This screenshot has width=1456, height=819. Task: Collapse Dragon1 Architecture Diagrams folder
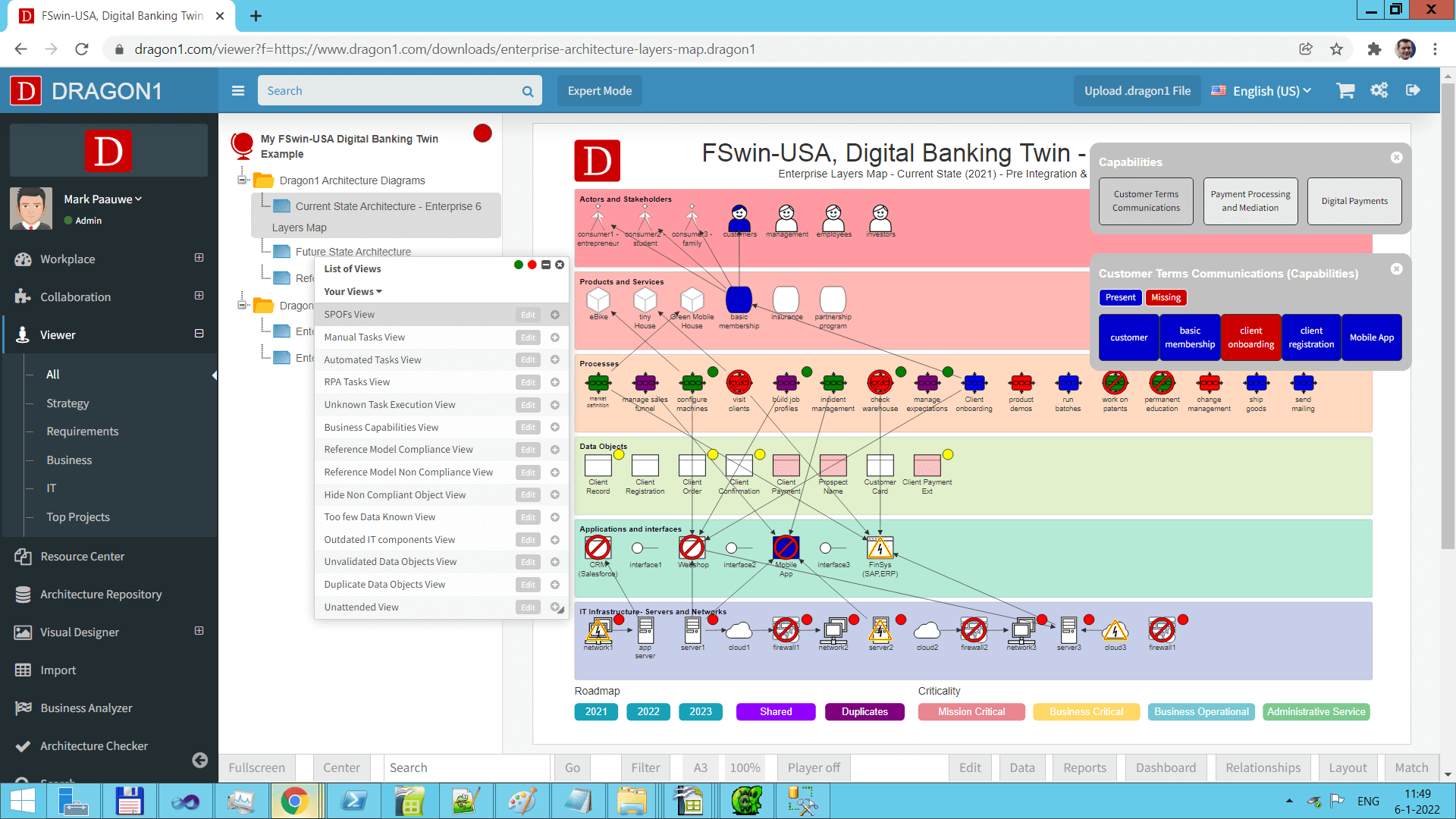[x=242, y=180]
